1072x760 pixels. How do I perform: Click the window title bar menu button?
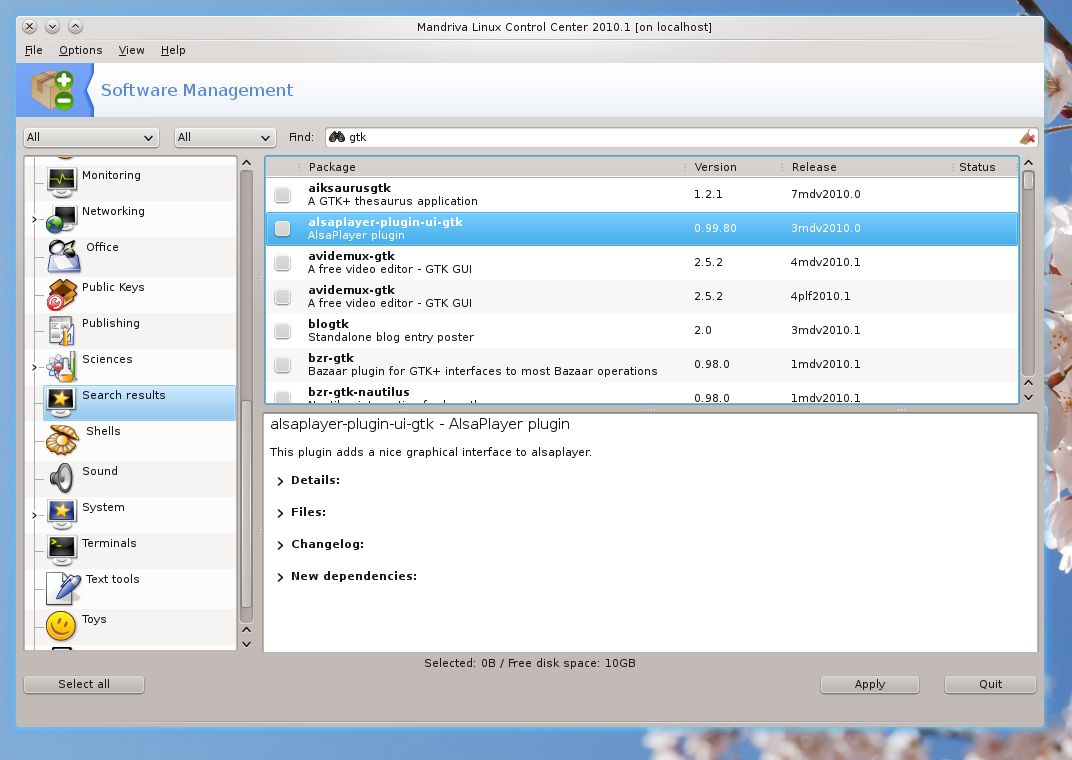[x=53, y=27]
